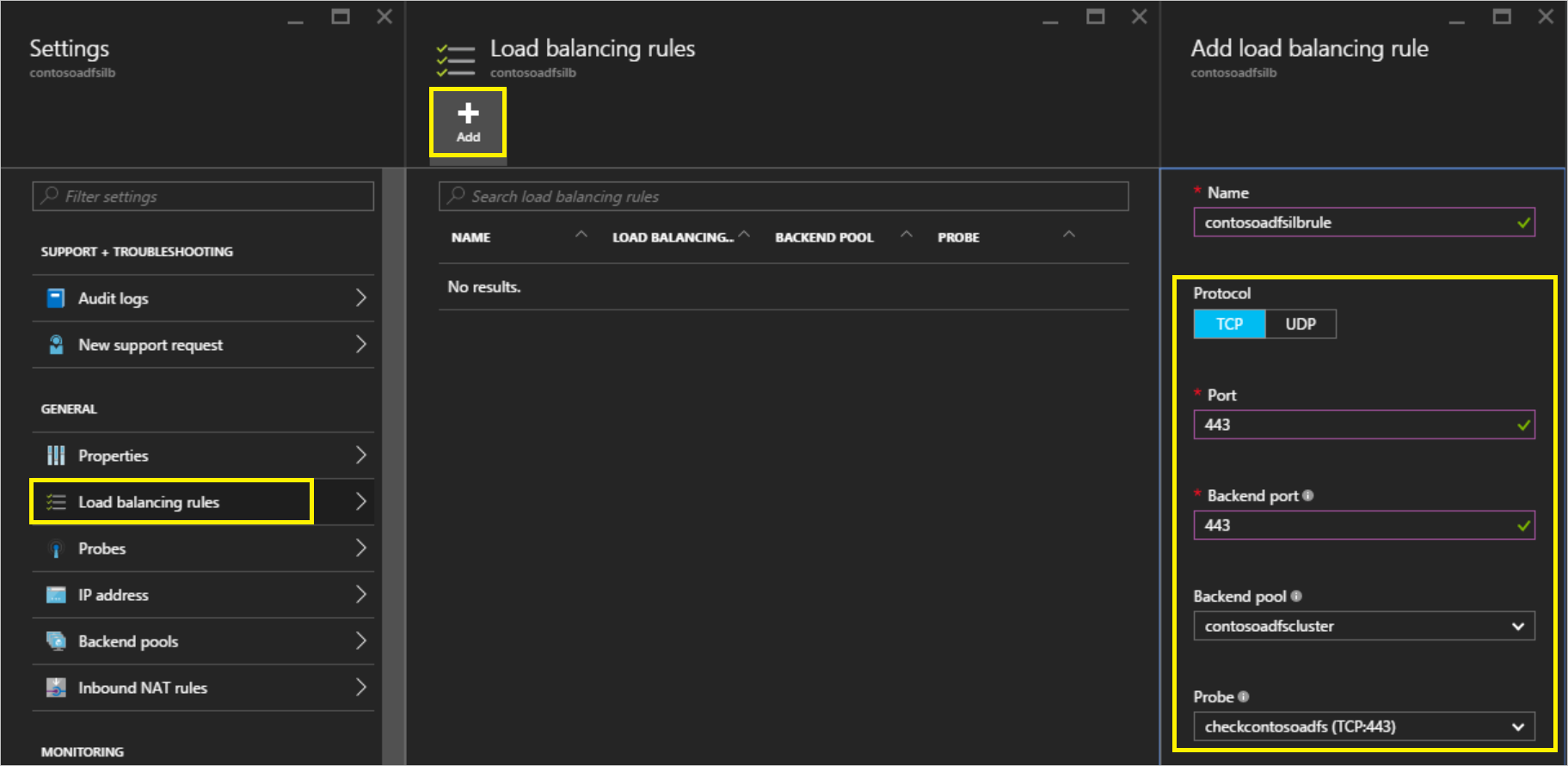Click the Inbound NAT rules icon
Viewport: 1568px width, 766px height.
56,688
